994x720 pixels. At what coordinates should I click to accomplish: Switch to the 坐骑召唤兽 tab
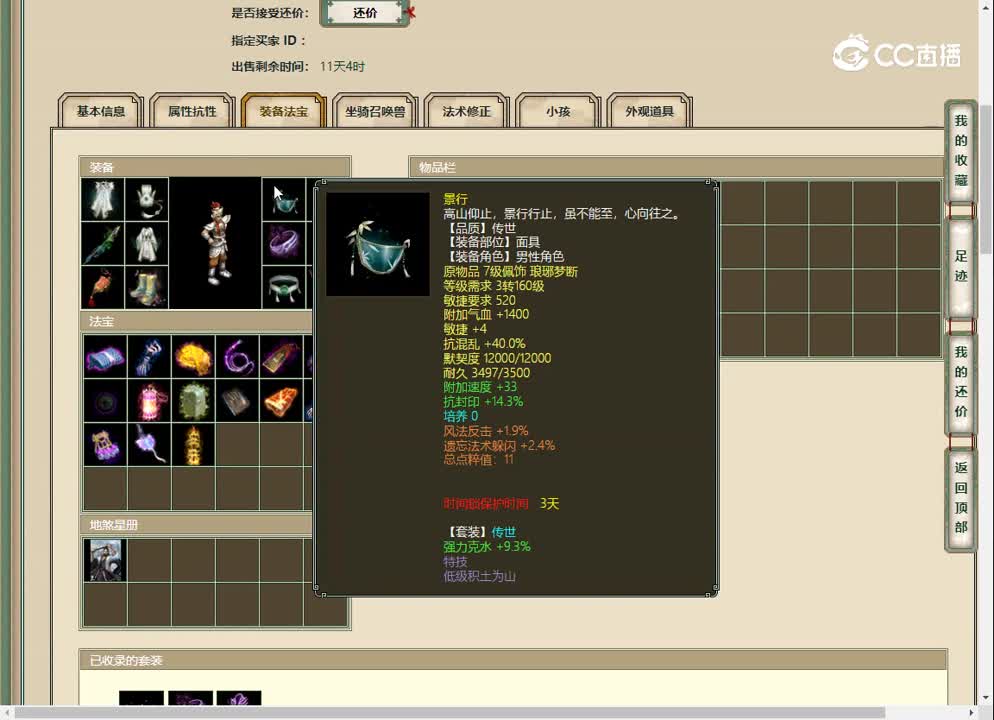point(375,112)
